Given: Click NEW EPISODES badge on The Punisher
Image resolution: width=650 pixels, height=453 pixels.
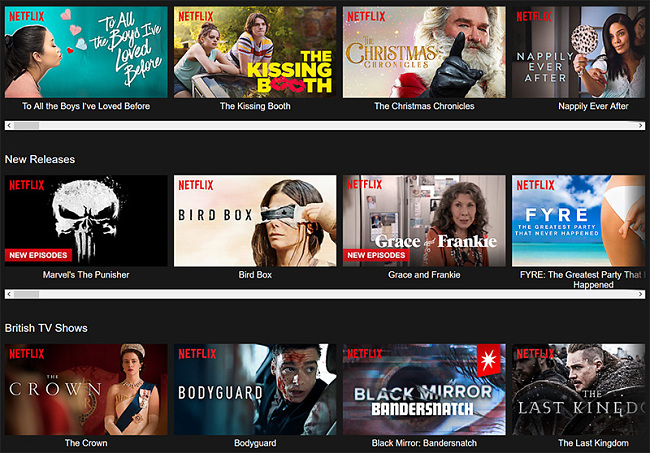Looking at the screenshot, I should pyautogui.click(x=38, y=255).
